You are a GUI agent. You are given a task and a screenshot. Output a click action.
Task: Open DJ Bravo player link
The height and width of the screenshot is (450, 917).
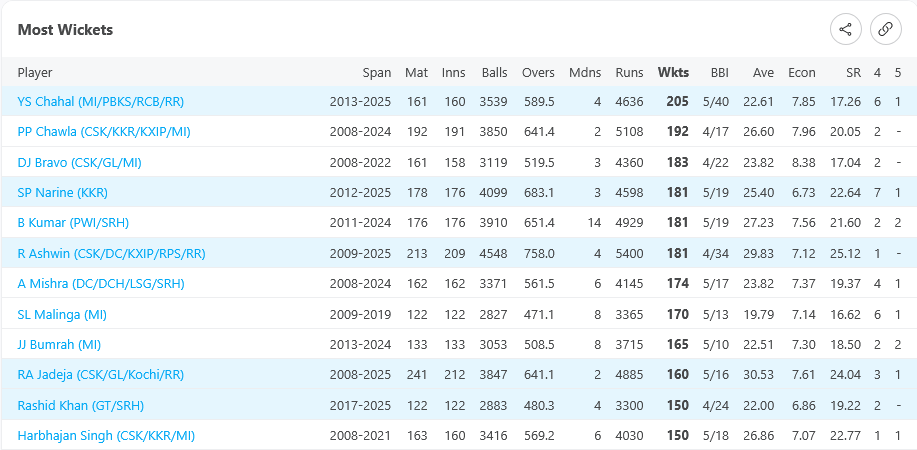[x=80, y=162]
